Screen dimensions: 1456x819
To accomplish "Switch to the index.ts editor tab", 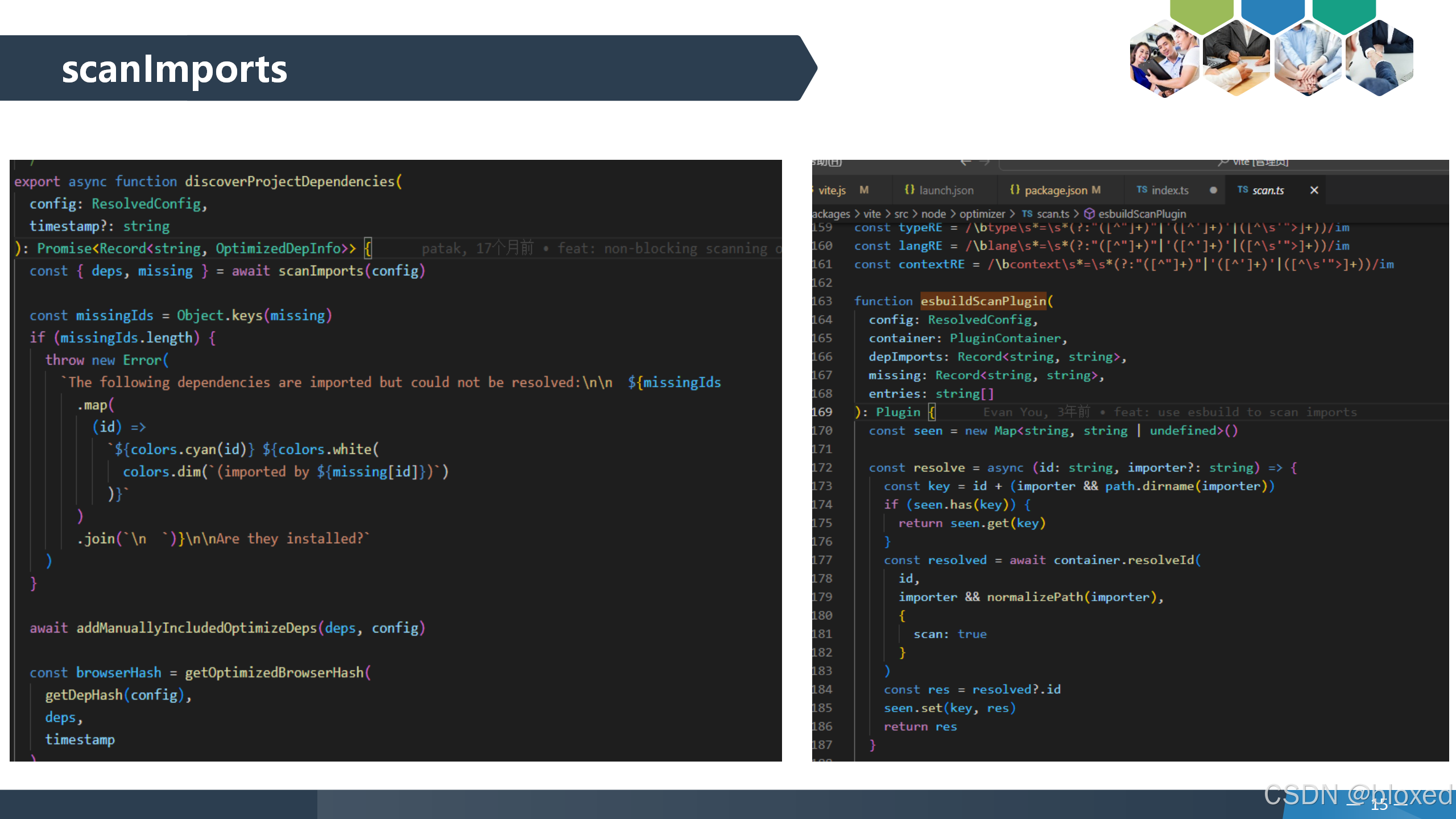I will coord(1170,191).
